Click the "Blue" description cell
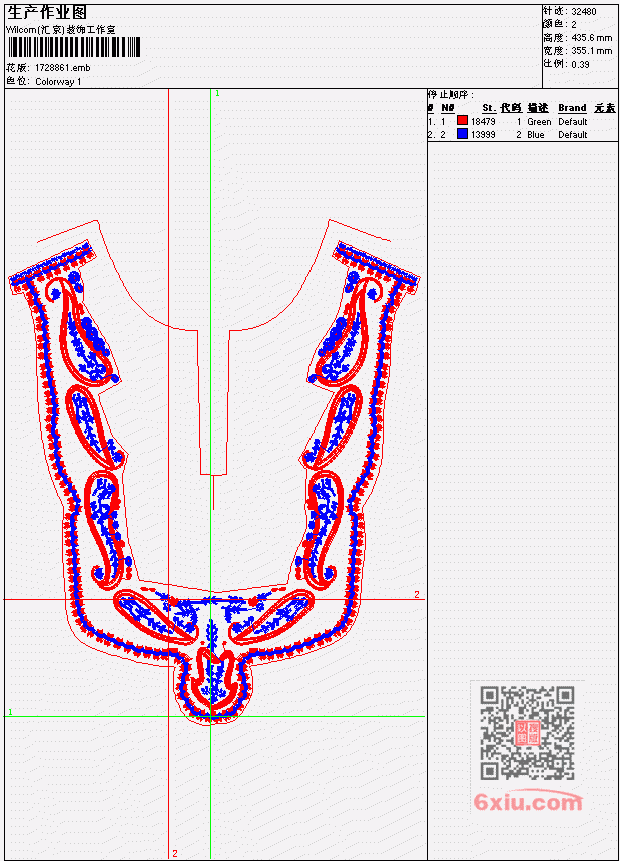This screenshot has height=861, width=620. (x=536, y=135)
